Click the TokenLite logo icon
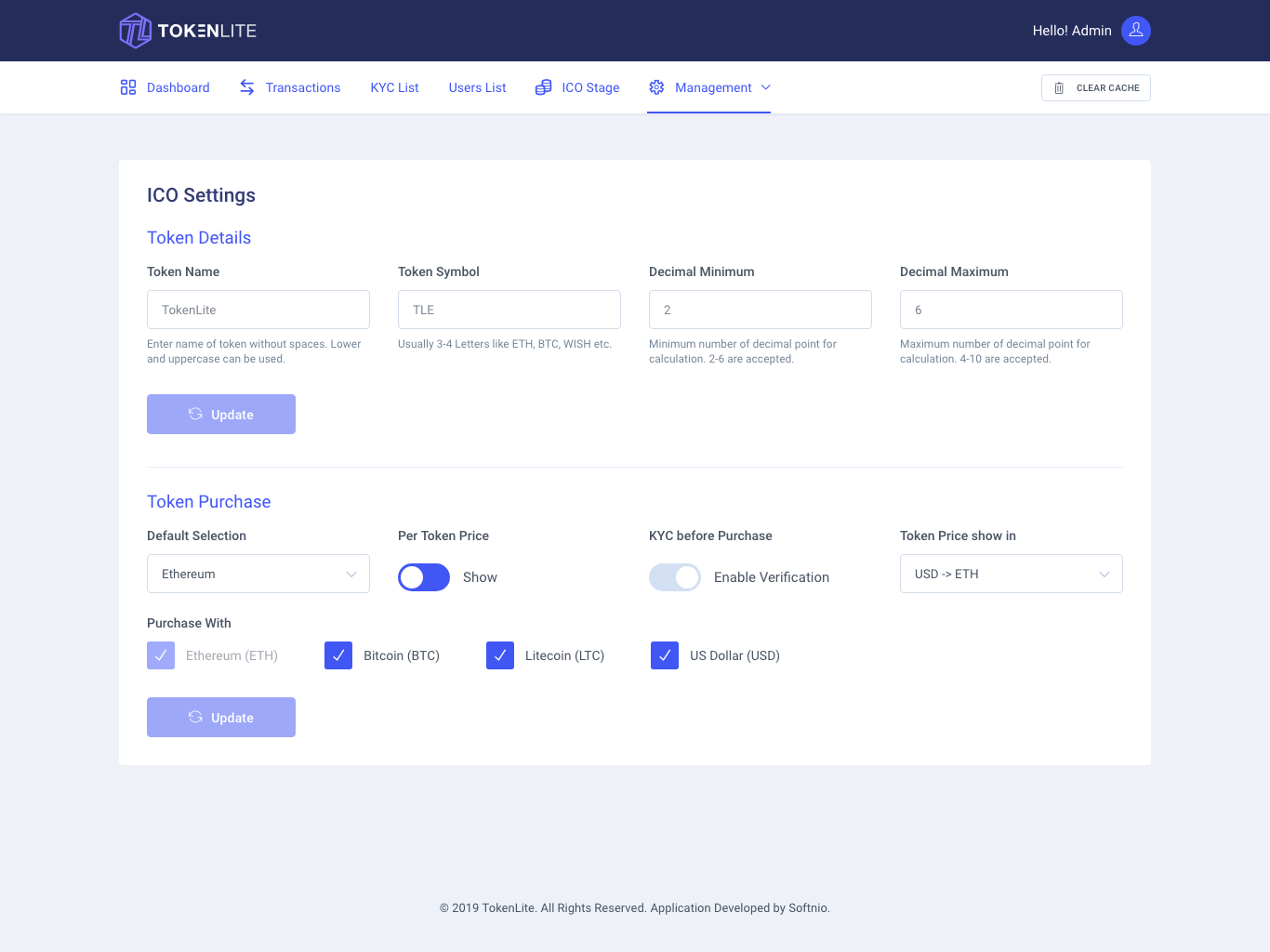Image resolution: width=1270 pixels, height=952 pixels. click(x=135, y=31)
